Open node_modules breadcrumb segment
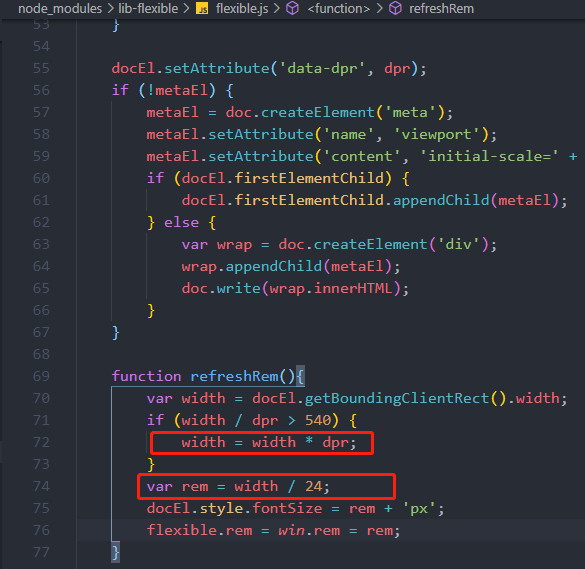585x569 pixels. click(x=60, y=9)
